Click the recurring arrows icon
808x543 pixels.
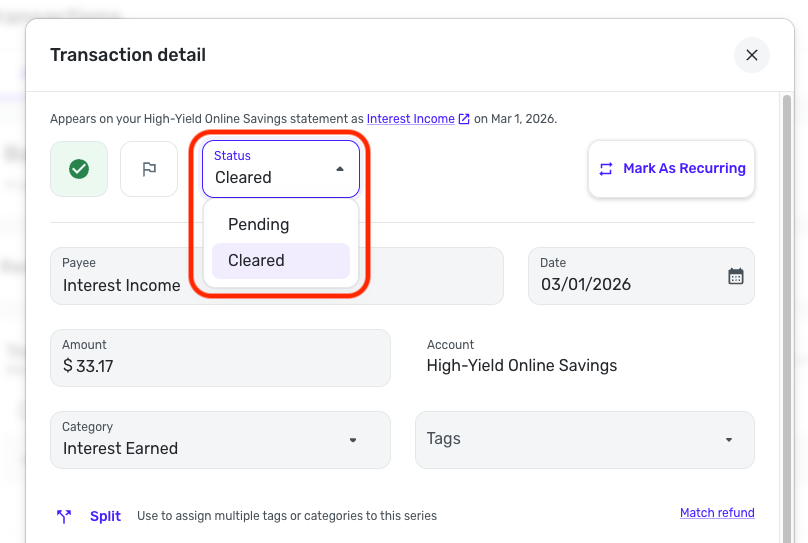pyautogui.click(x=606, y=169)
